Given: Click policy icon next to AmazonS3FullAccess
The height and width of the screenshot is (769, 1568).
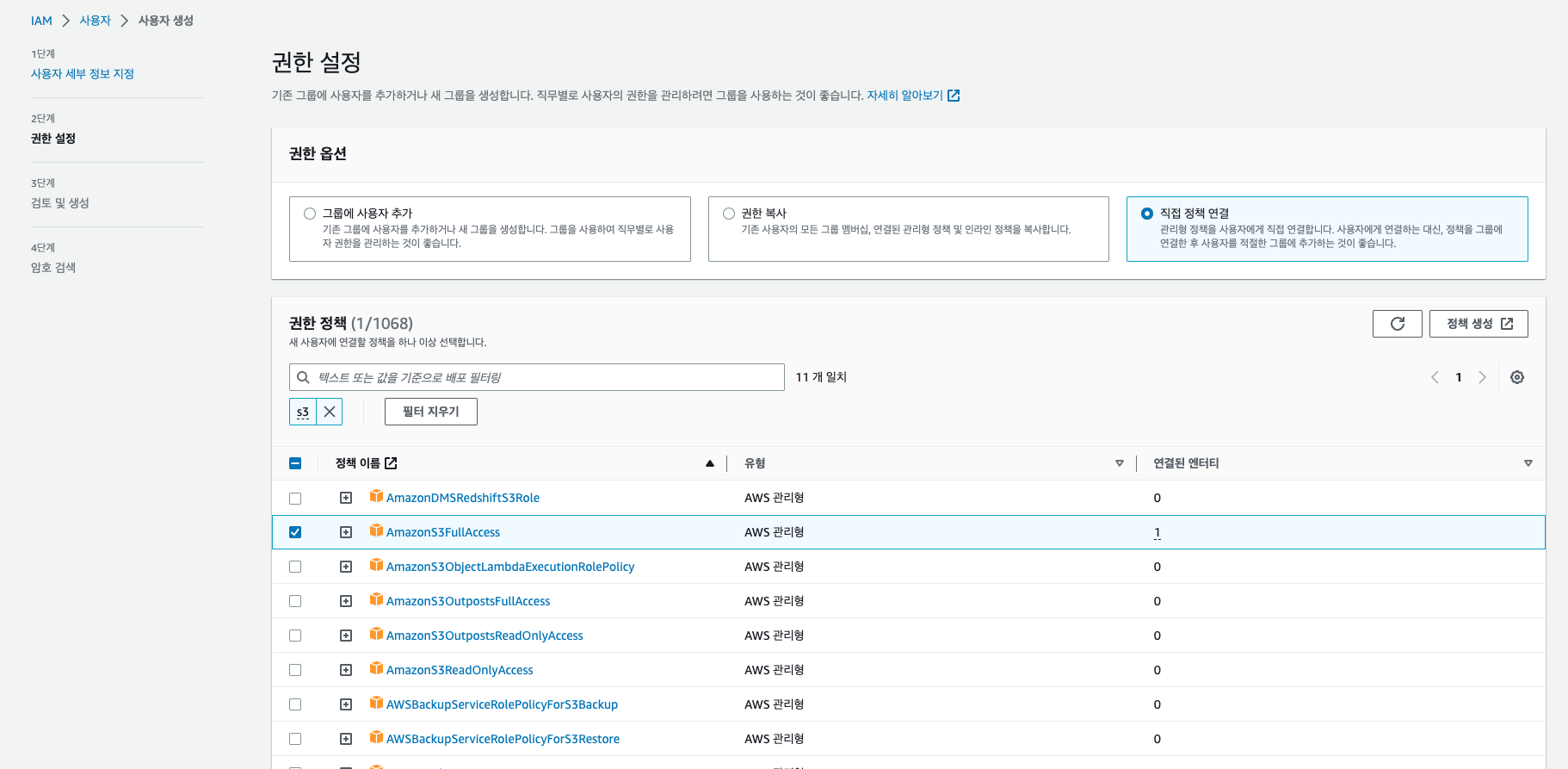Looking at the screenshot, I should coord(376,530).
